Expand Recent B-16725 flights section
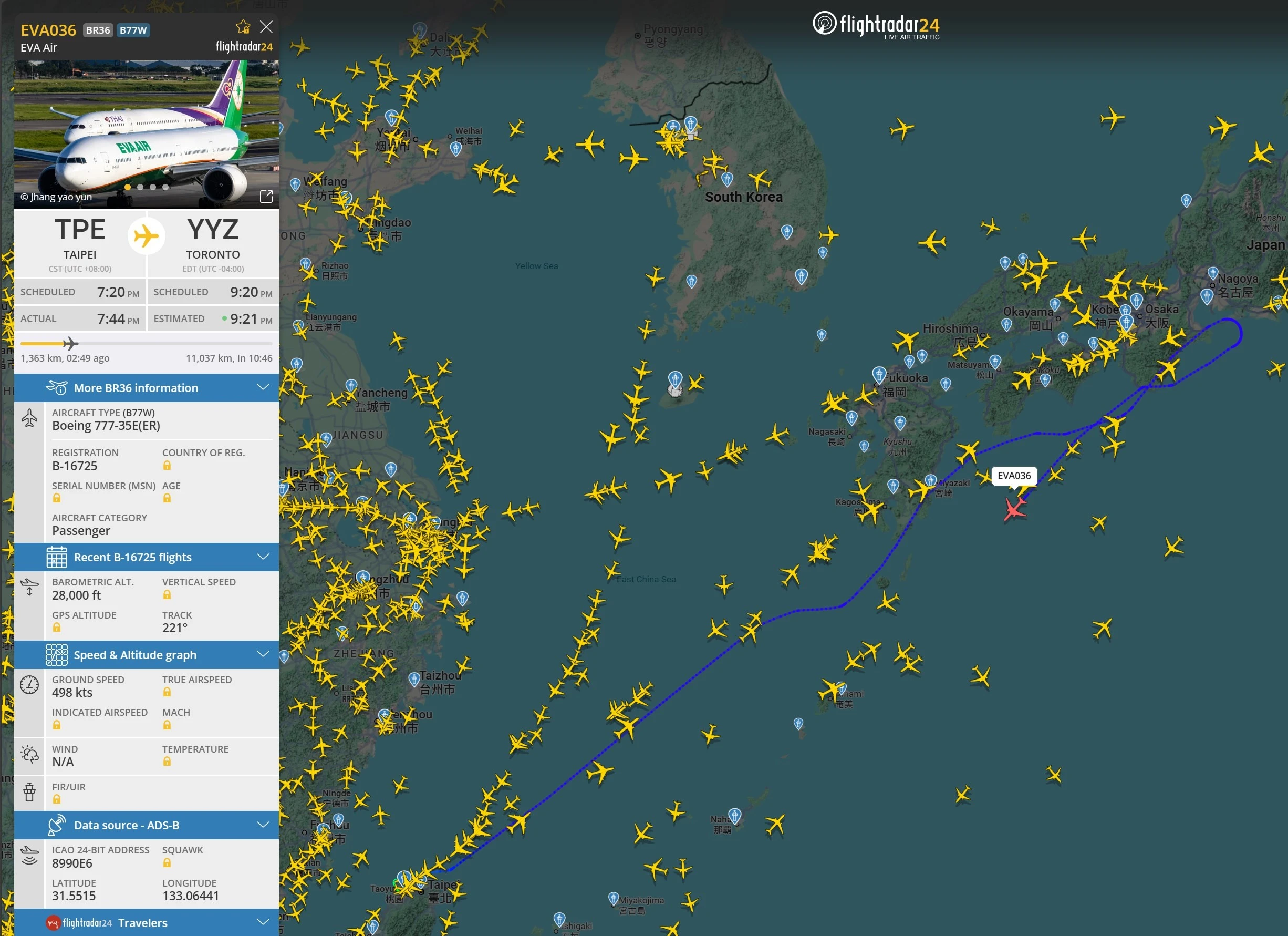Image resolution: width=1288 pixels, height=936 pixels. (x=147, y=557)
